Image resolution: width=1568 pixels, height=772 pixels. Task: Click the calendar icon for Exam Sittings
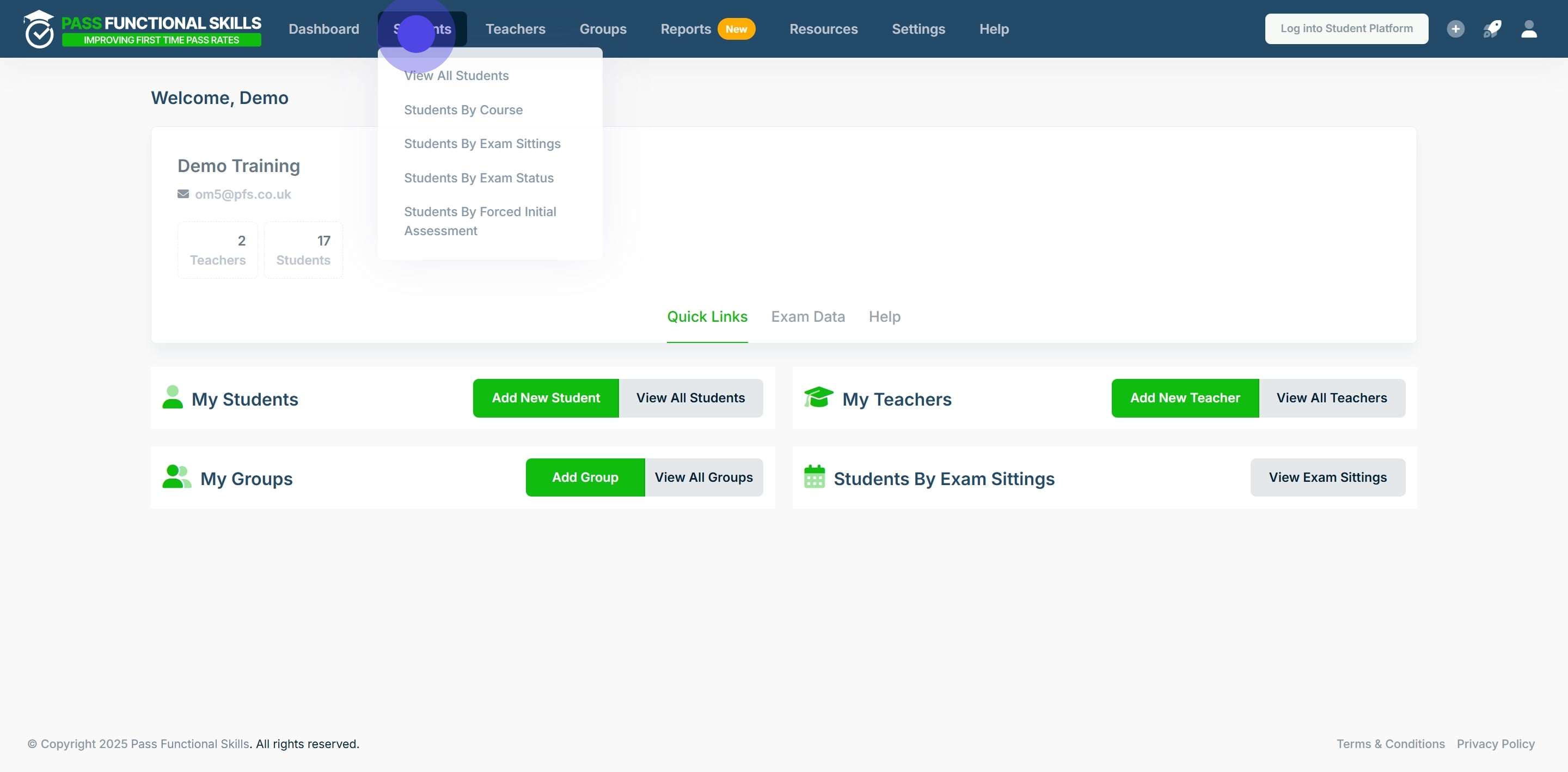[814, 477]
